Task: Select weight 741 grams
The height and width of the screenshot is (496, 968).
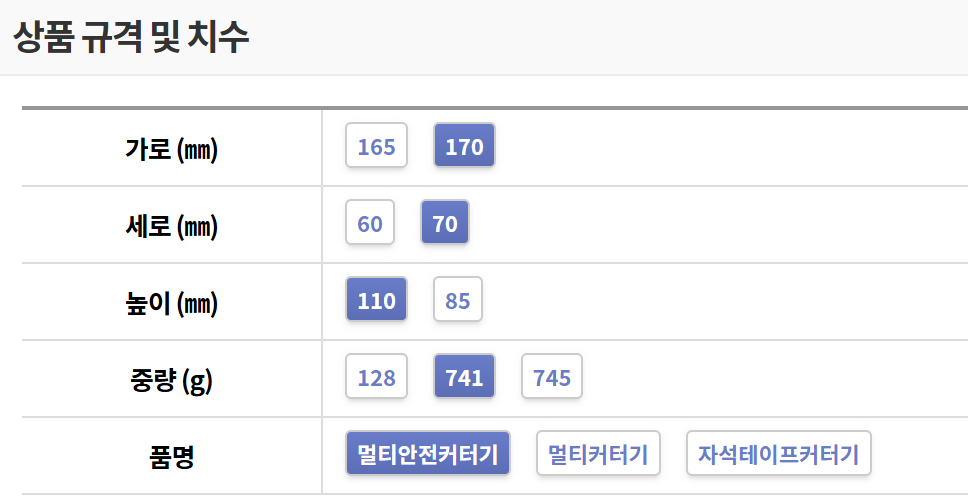Action: pos(464,378)
